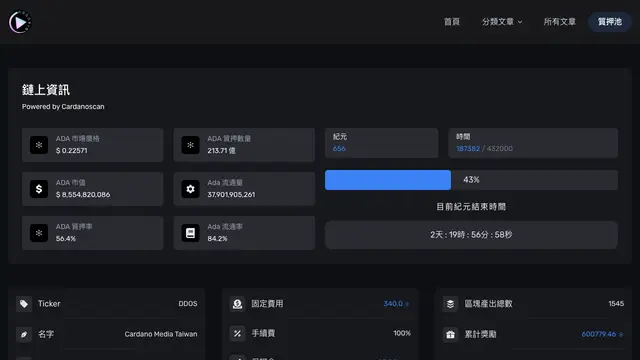
Task: Click the cumulative rewards 600779.46
Action: point(598,334)
